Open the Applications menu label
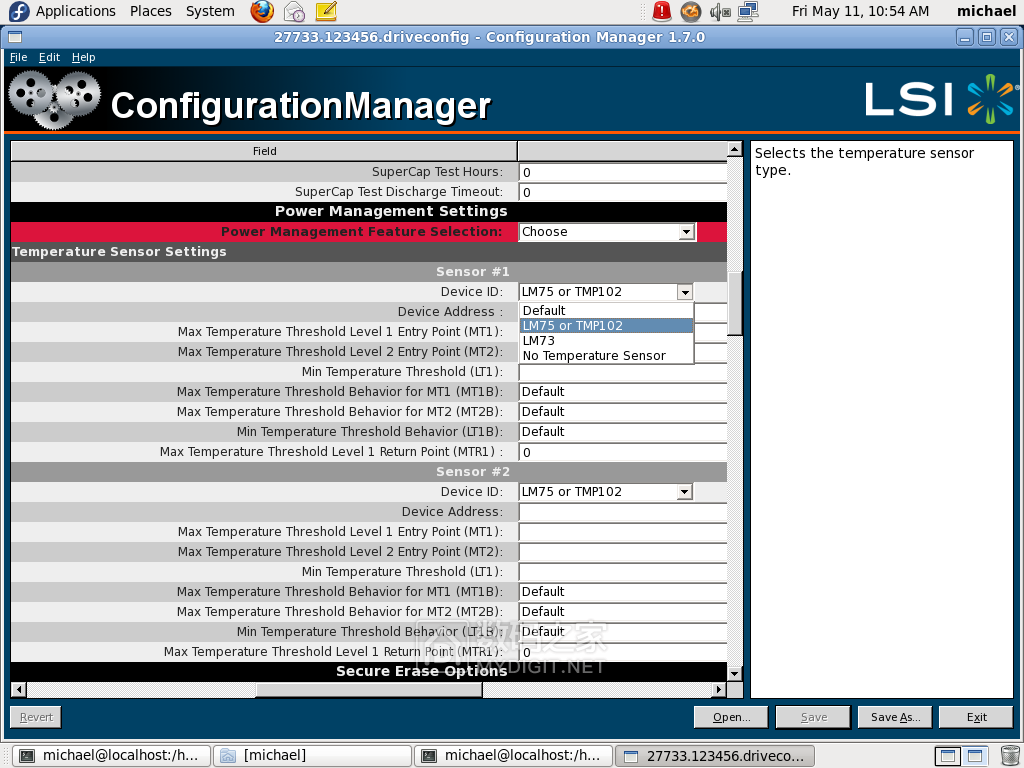1024x768 pixels. [75, 11]
